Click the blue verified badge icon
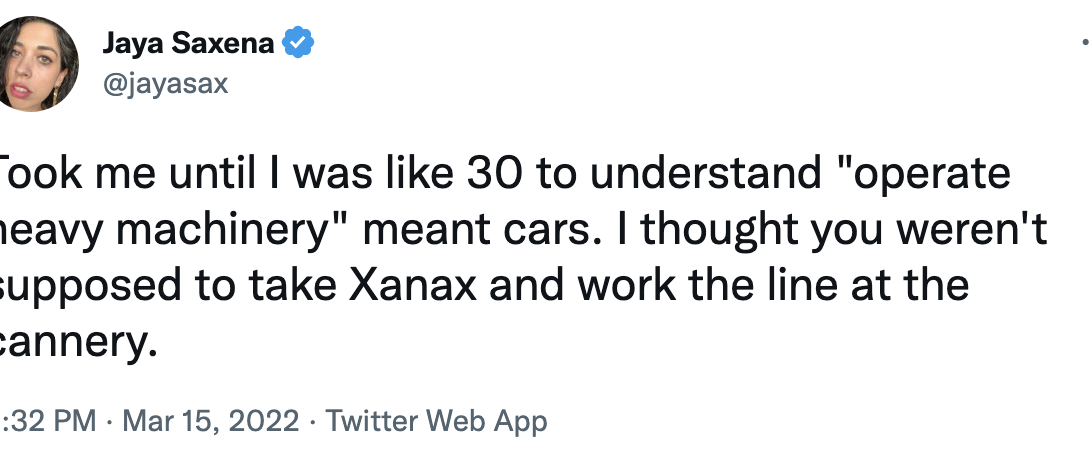 pos(300,42)
